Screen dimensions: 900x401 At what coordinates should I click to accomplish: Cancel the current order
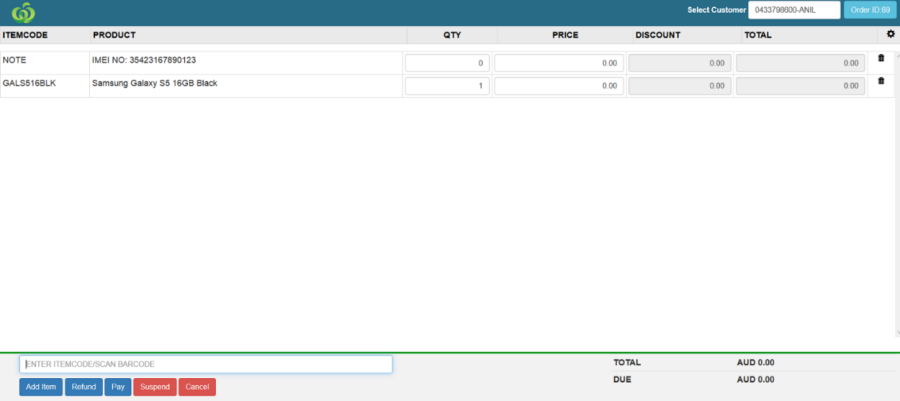point(197,387)
